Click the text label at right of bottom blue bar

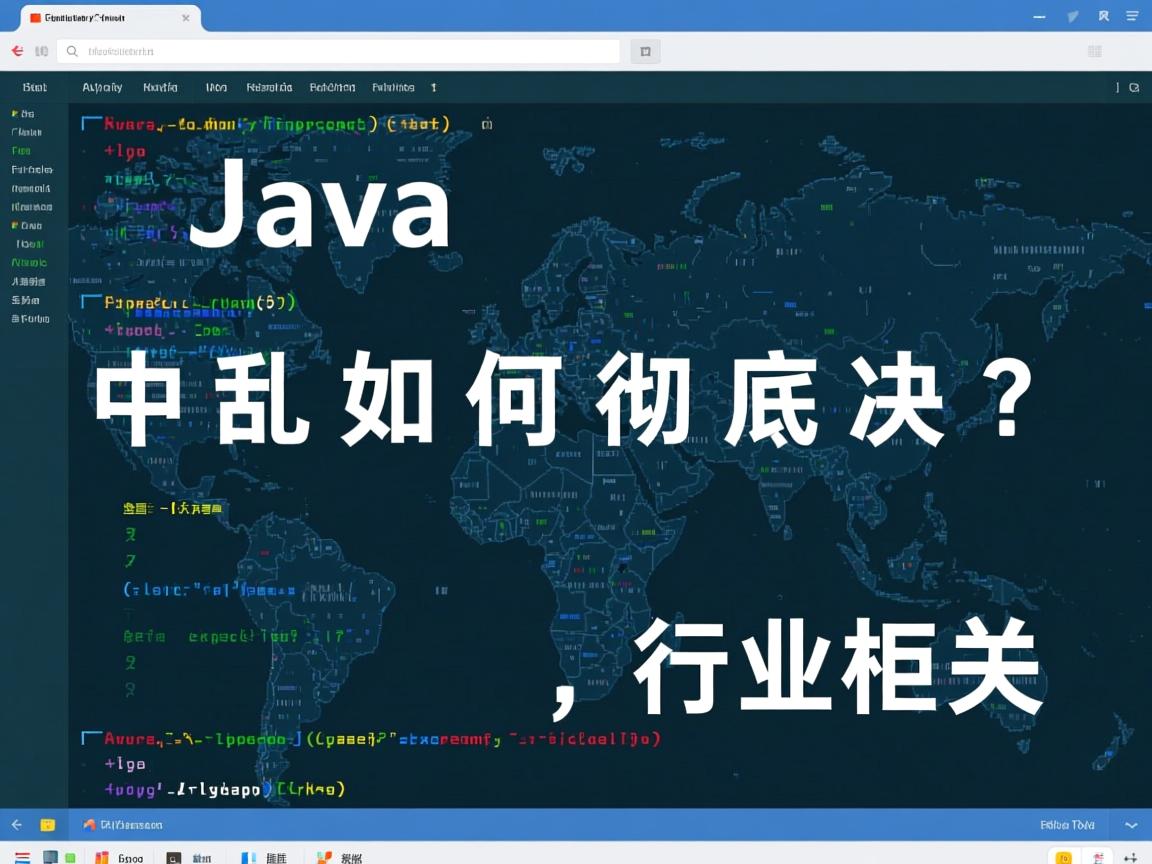pyautogui.click(x=1067, y=825)
